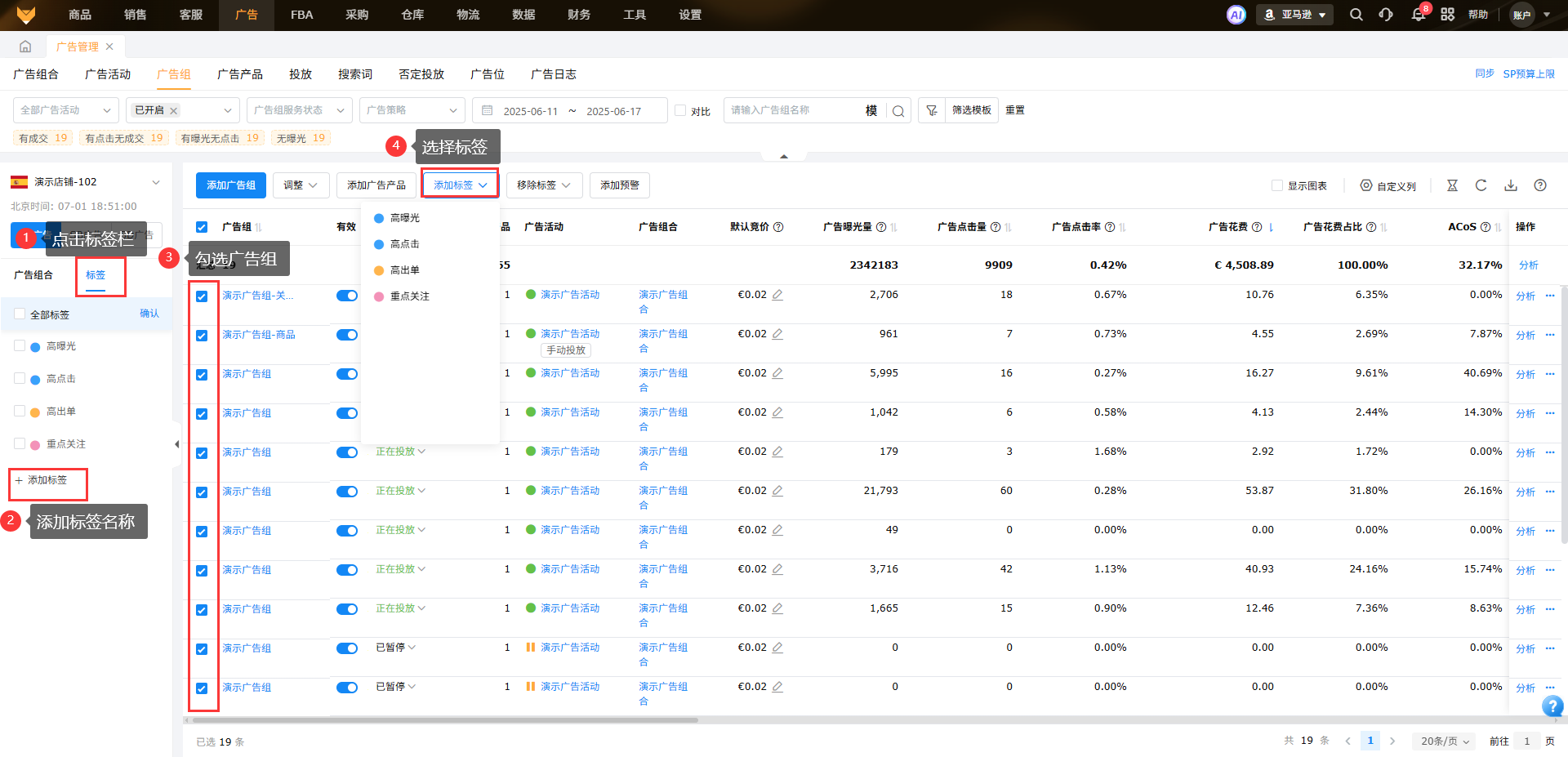The image size is (1568, 757).
Task: Enable the 显示图表 checkbox
Action: 1277,185
